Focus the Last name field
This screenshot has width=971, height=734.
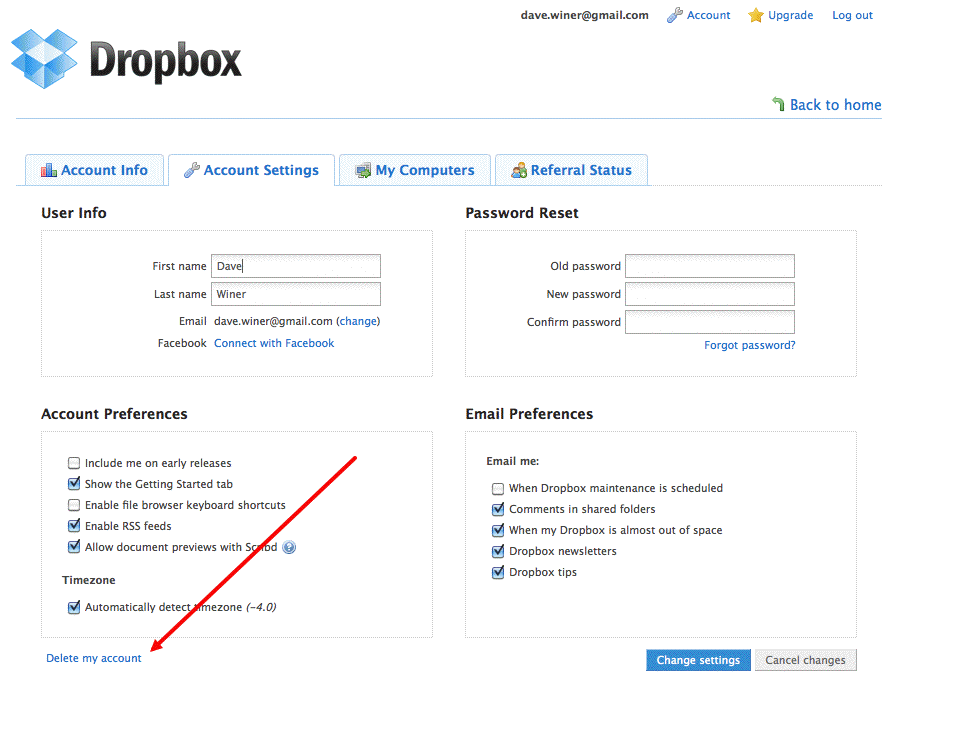click(x=296, y=294)
